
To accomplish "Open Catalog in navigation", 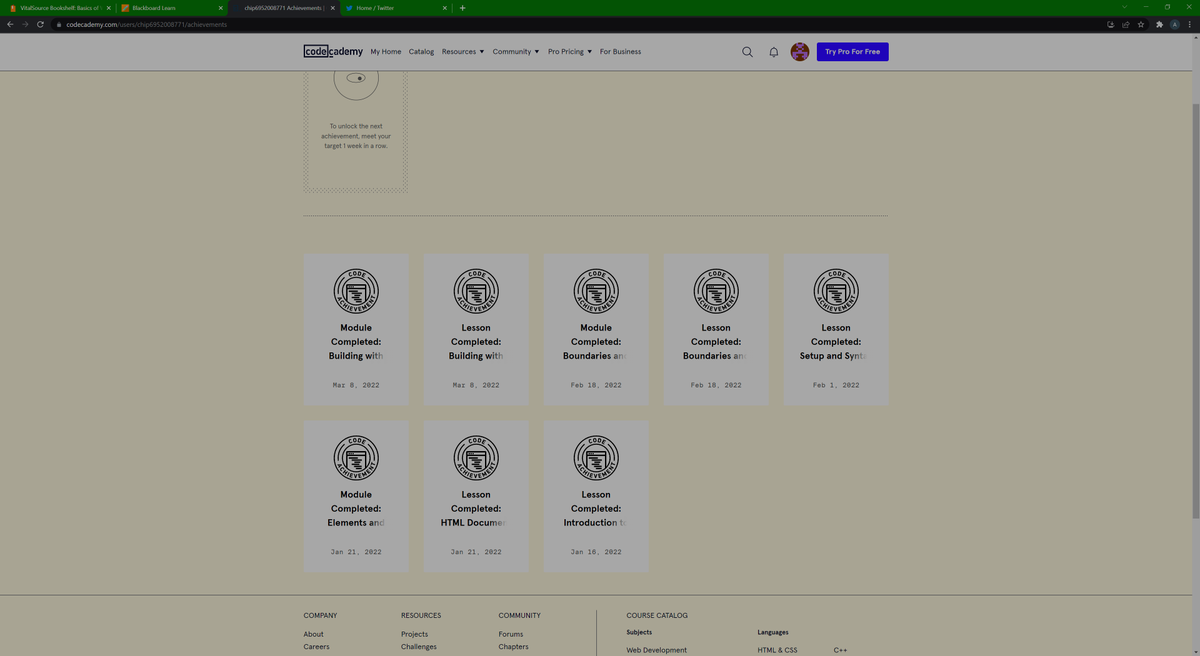I will click(421, 52).
